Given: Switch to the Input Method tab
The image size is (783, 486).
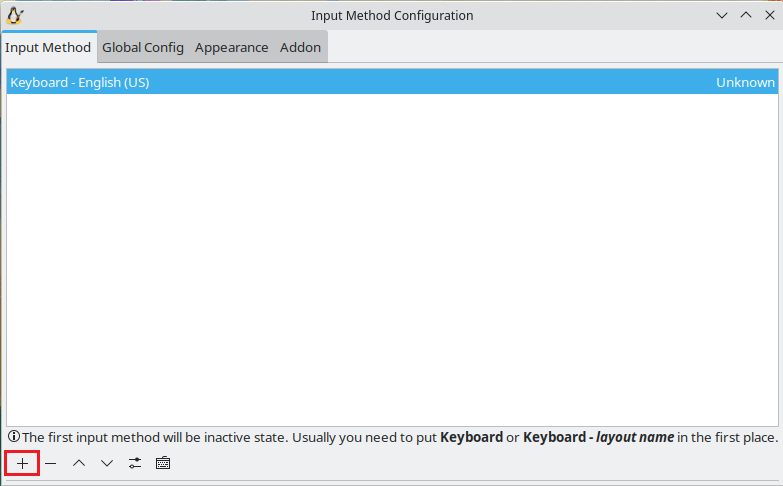Looking at the screenshot, I should point(48,47).
